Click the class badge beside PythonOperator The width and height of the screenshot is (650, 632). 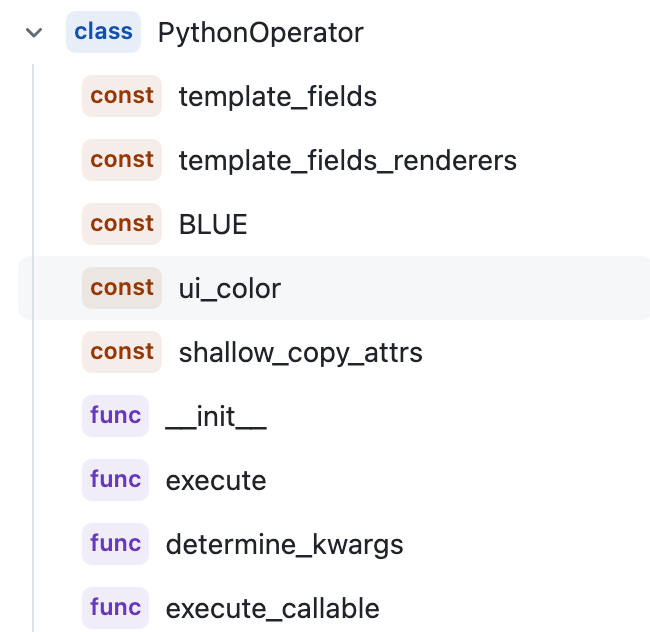(103, 32)
